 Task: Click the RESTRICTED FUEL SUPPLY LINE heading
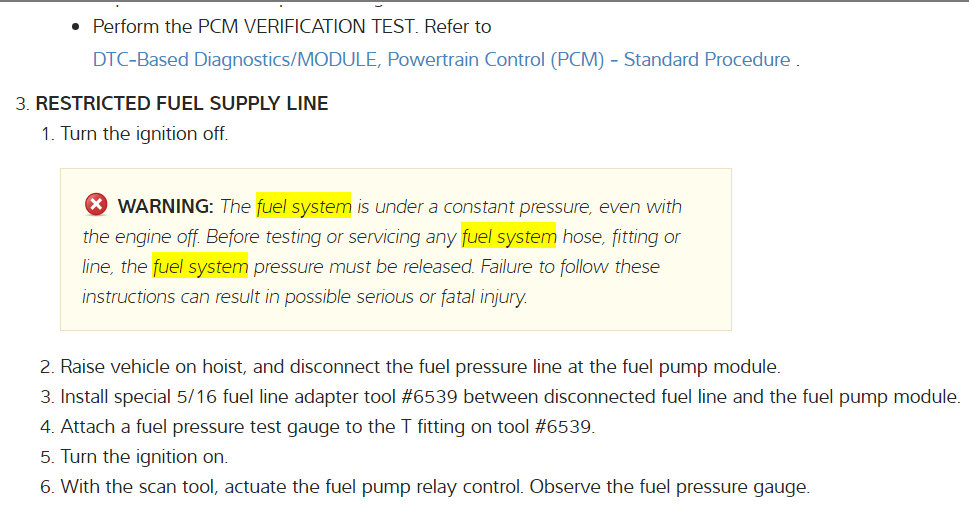coord(182,103)
